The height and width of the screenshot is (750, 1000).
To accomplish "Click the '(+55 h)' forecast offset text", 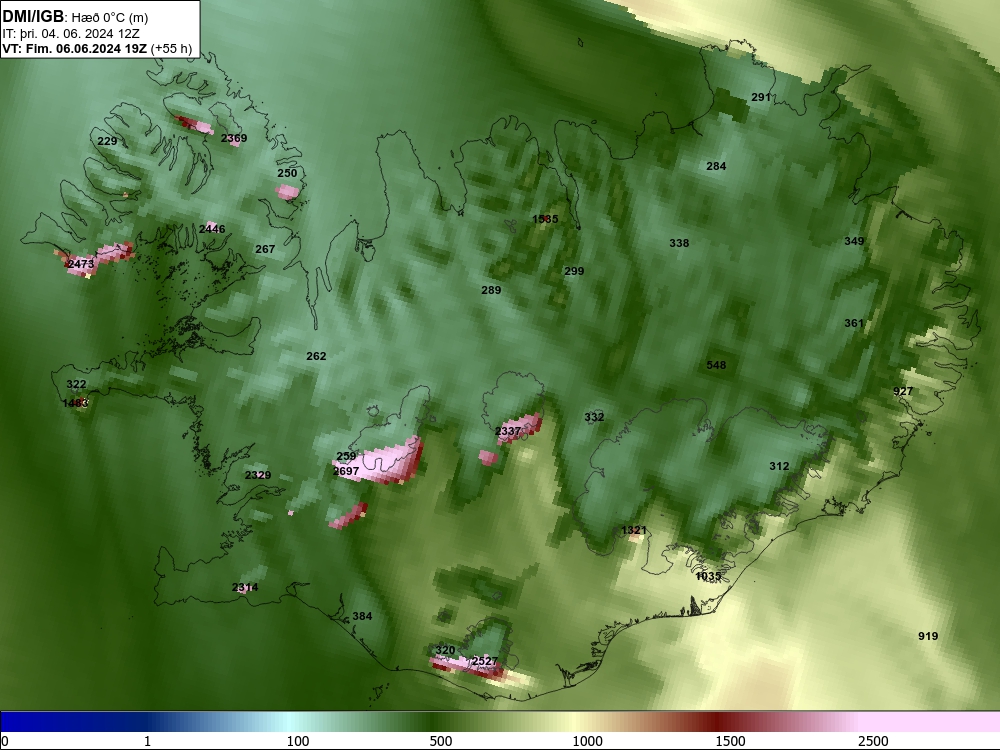I will pos(171,48).
